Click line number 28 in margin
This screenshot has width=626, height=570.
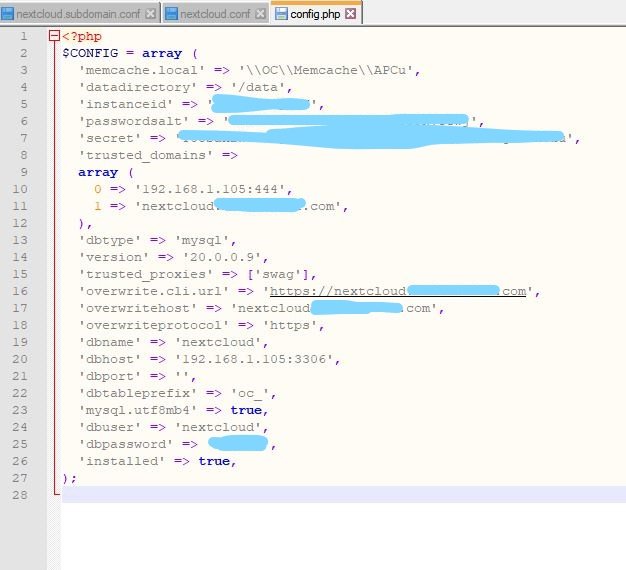20,495
